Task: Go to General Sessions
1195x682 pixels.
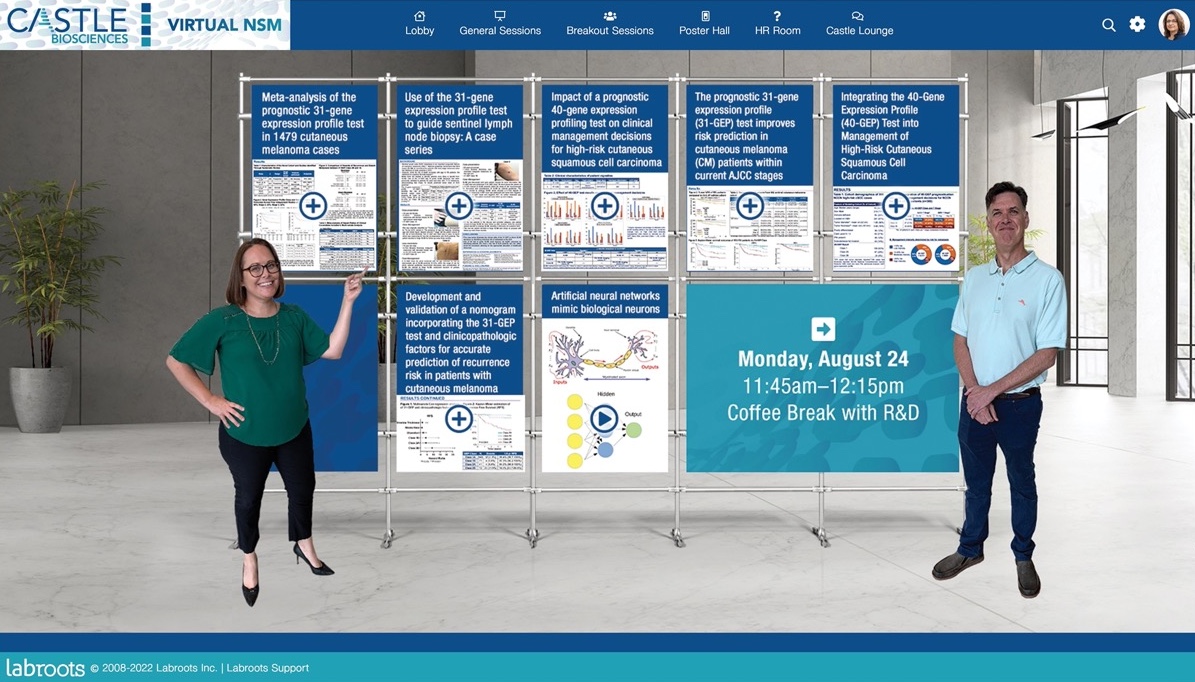Action: (500, 24)
